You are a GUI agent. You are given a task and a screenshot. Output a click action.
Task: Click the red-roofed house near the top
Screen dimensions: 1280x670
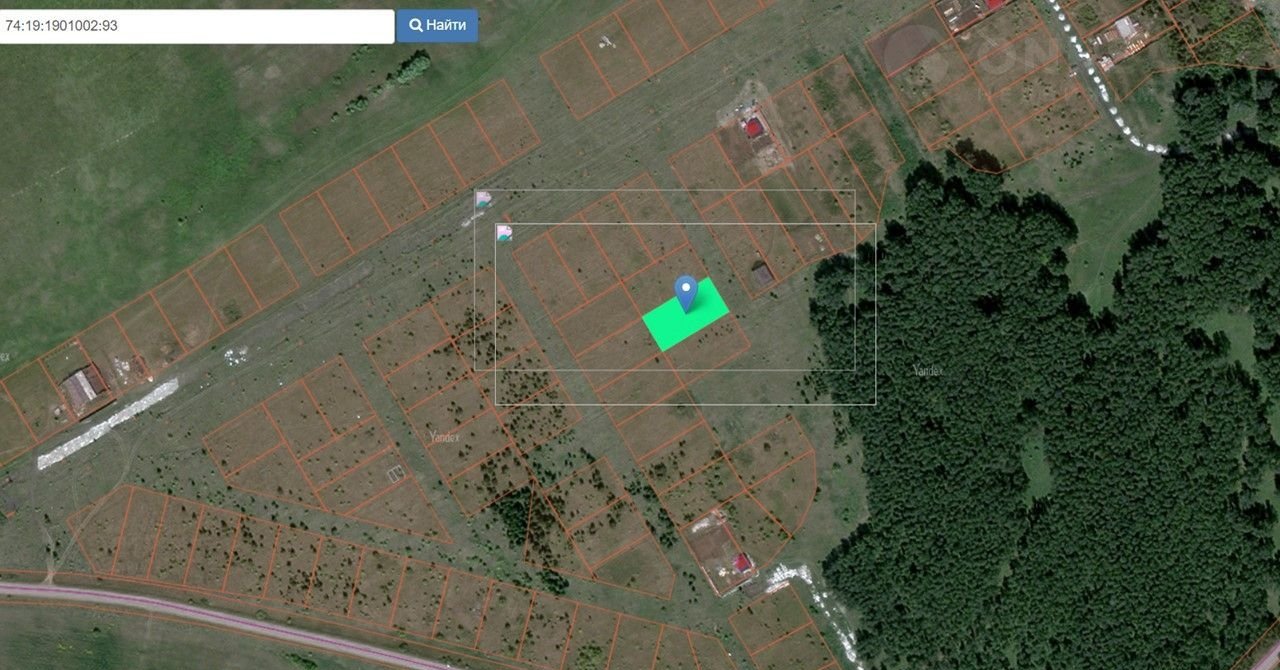click(753, 127)
